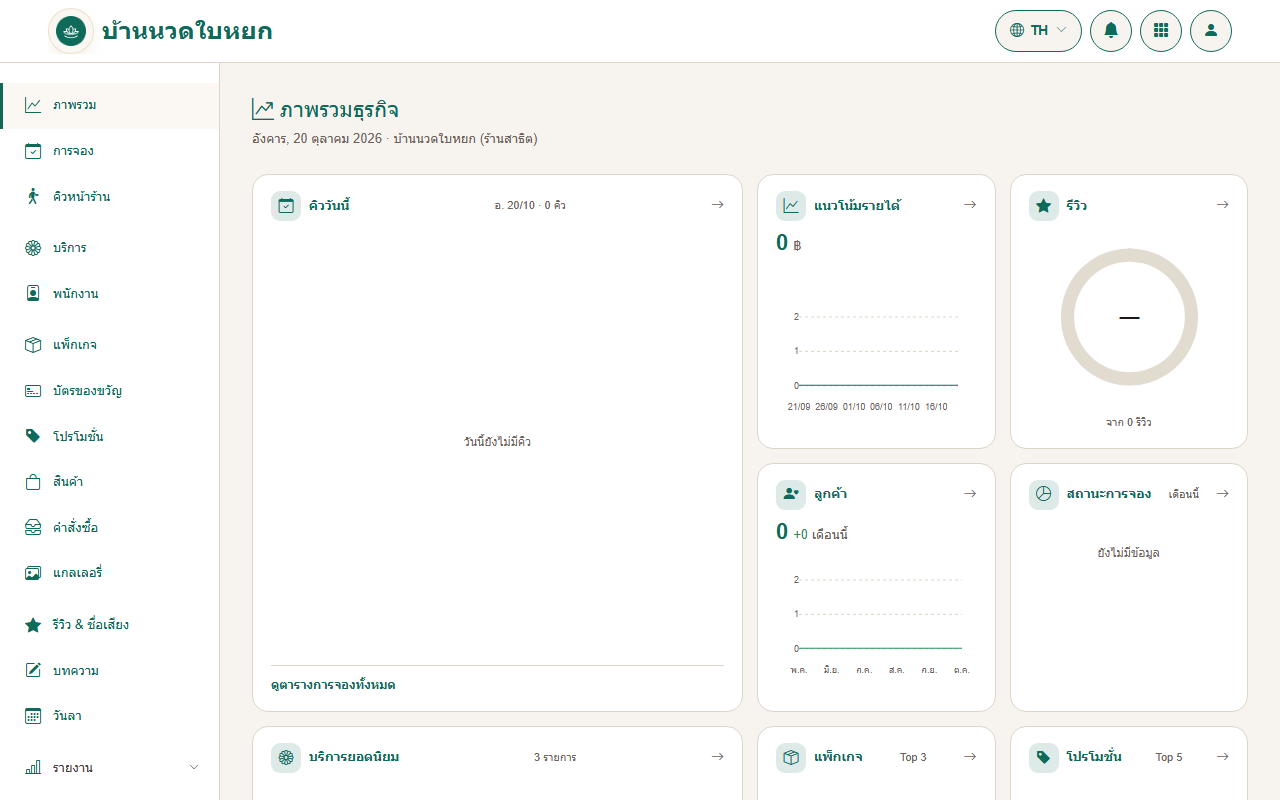Click the รีวิว & ชื่อเสียง star icon
Screen dimensions: 1280x800
pos(33,625)
